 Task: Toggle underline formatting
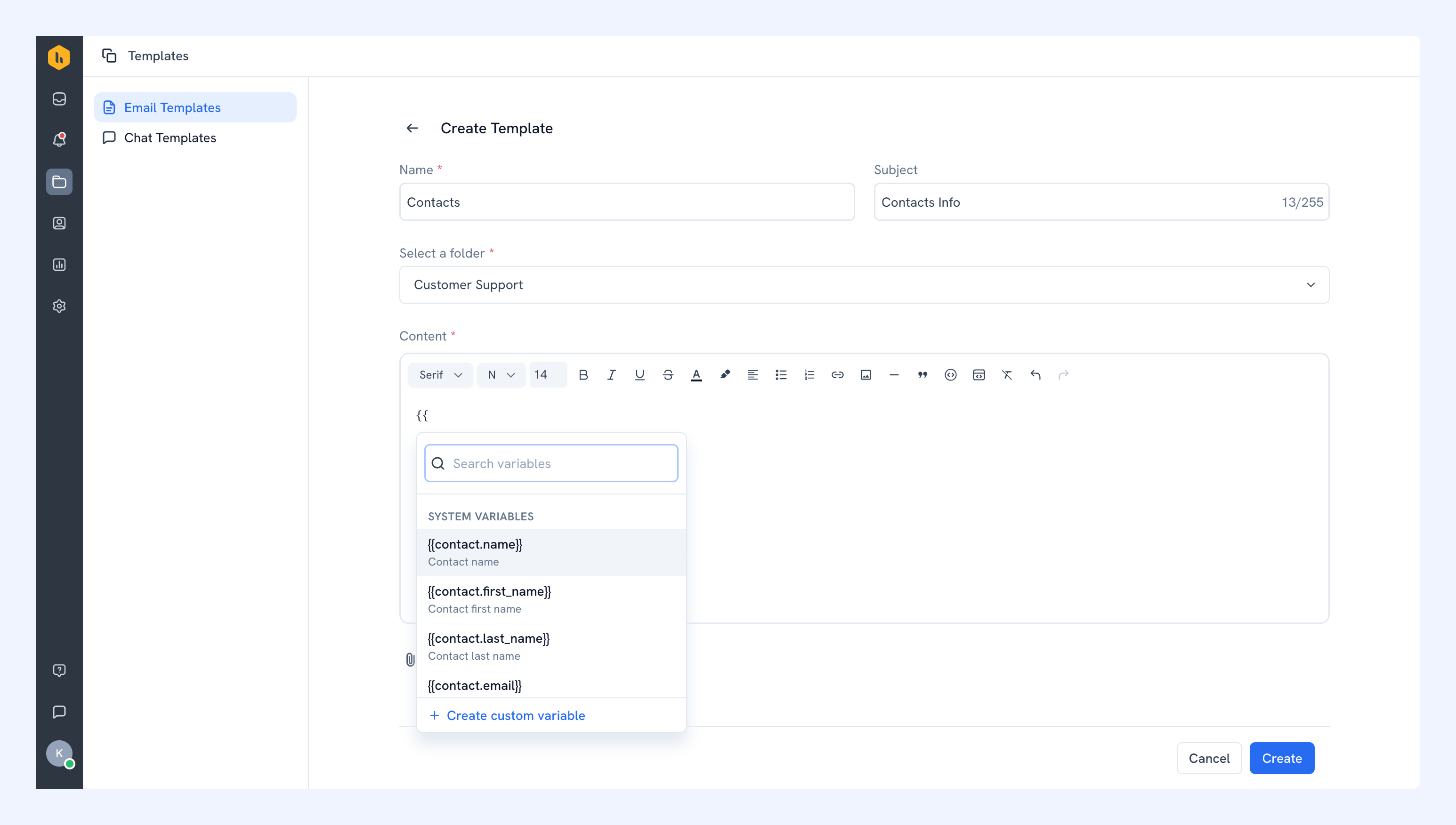pyautogui.click(x=639, y=374)
